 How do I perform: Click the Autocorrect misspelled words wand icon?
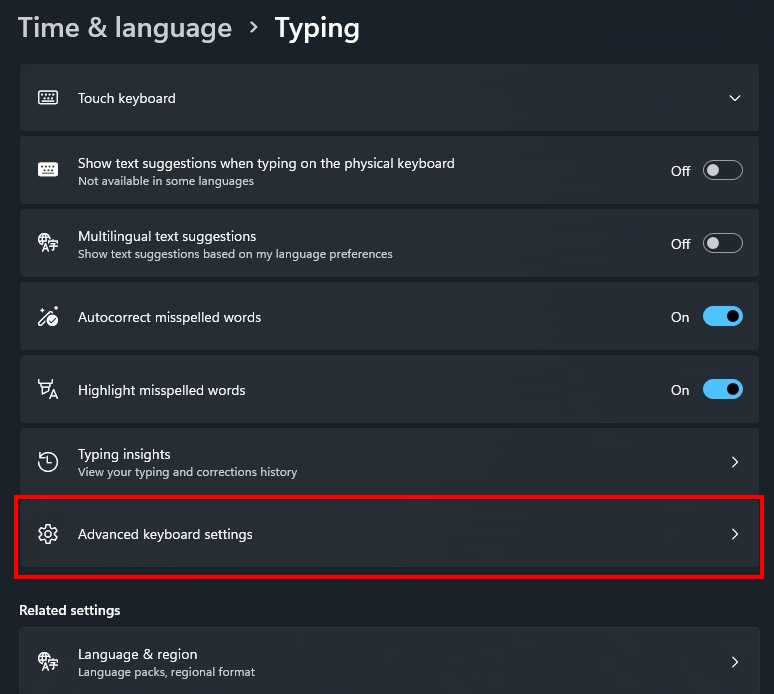[48, 316]
